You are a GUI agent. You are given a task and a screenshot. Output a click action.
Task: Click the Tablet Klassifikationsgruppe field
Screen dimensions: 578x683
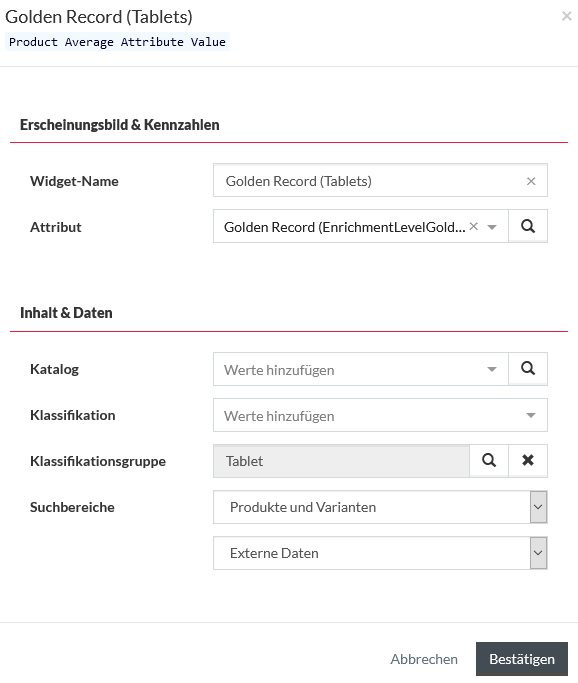pos(341,461)
